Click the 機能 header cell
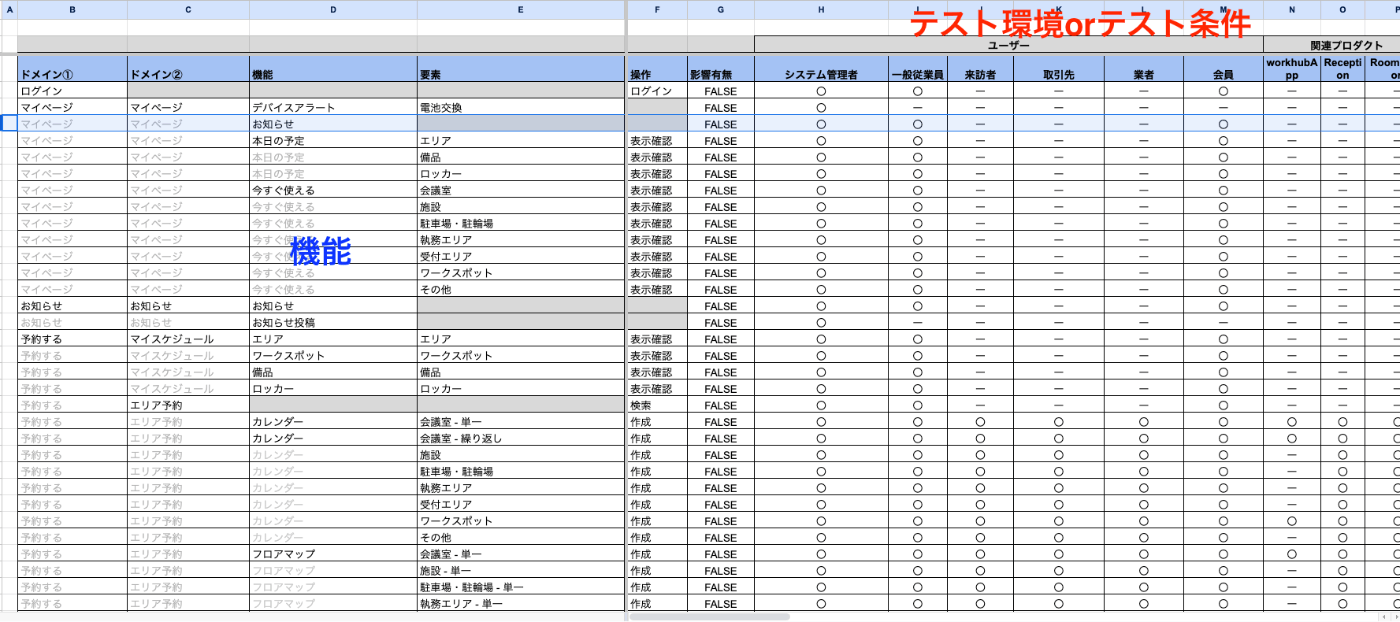Screen dimensions: 1400x622 click(333, 68)
